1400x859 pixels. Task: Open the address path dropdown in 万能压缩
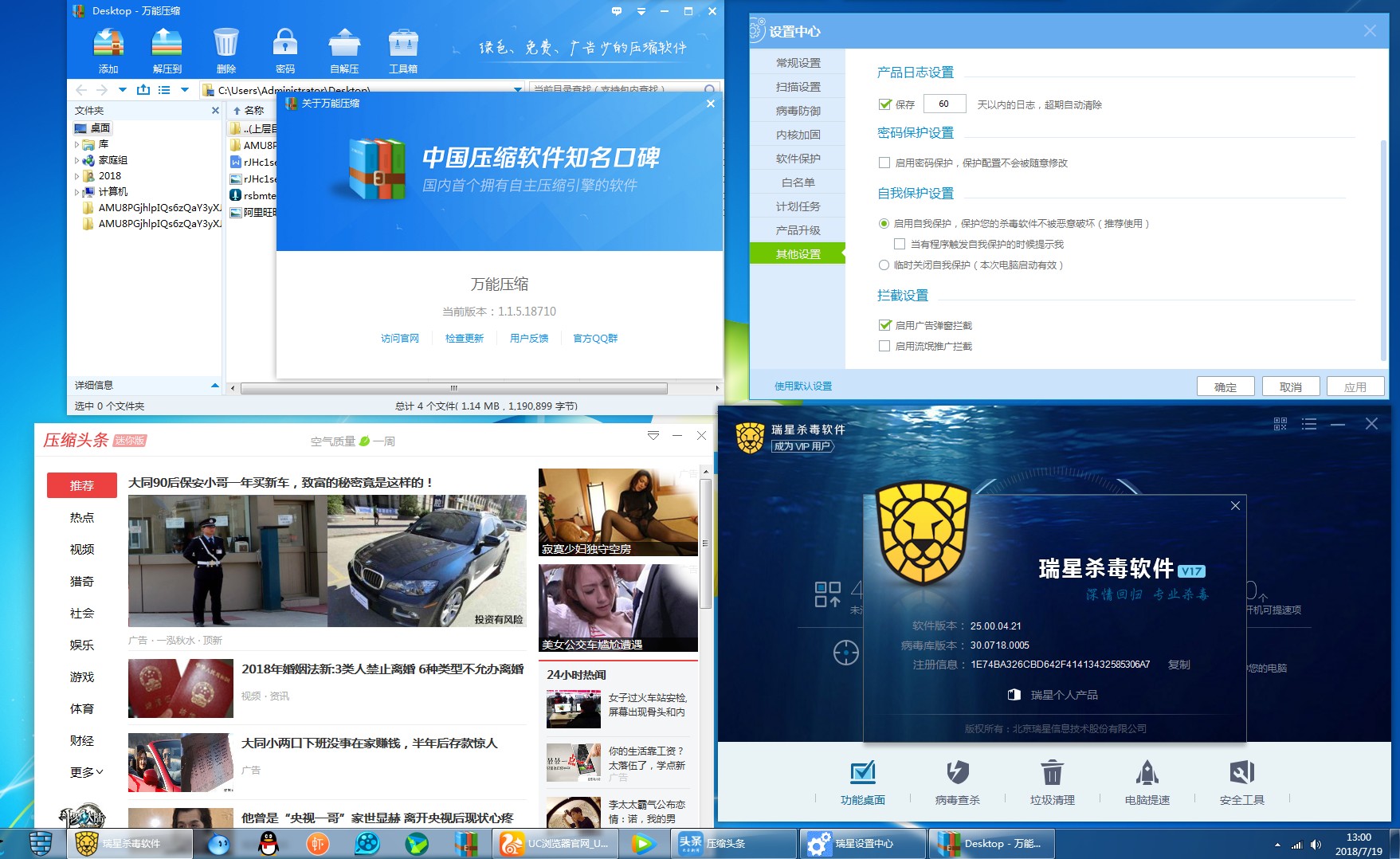[518, 90]
